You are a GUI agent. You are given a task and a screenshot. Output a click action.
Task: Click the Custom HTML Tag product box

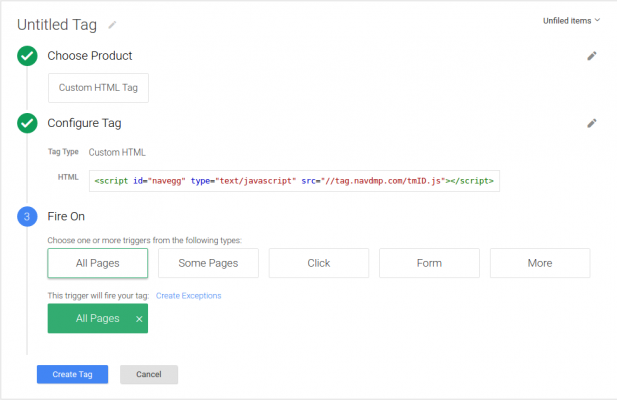[98, 88]
